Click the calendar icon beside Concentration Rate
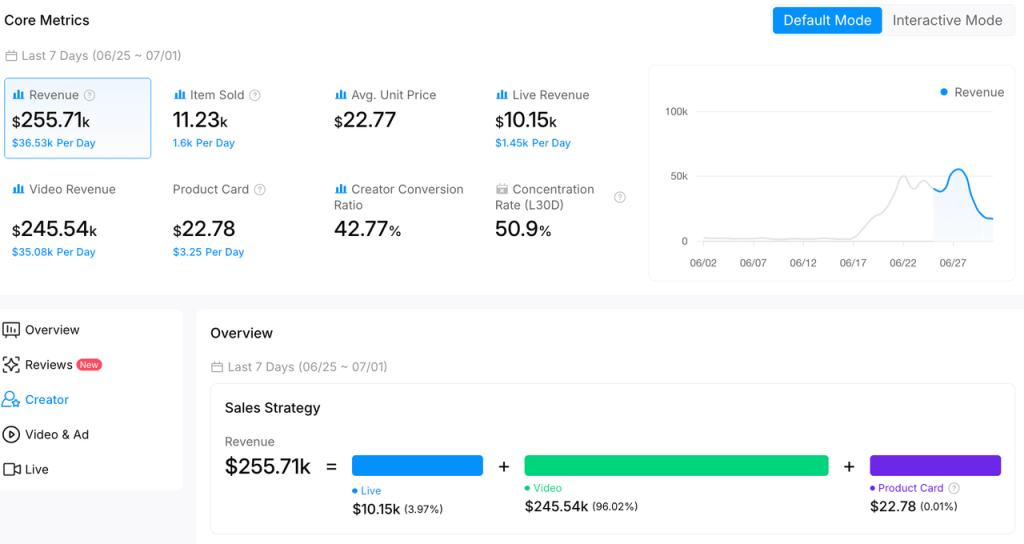The height and width of the screenshot is (544, 1024). point(502,189)
